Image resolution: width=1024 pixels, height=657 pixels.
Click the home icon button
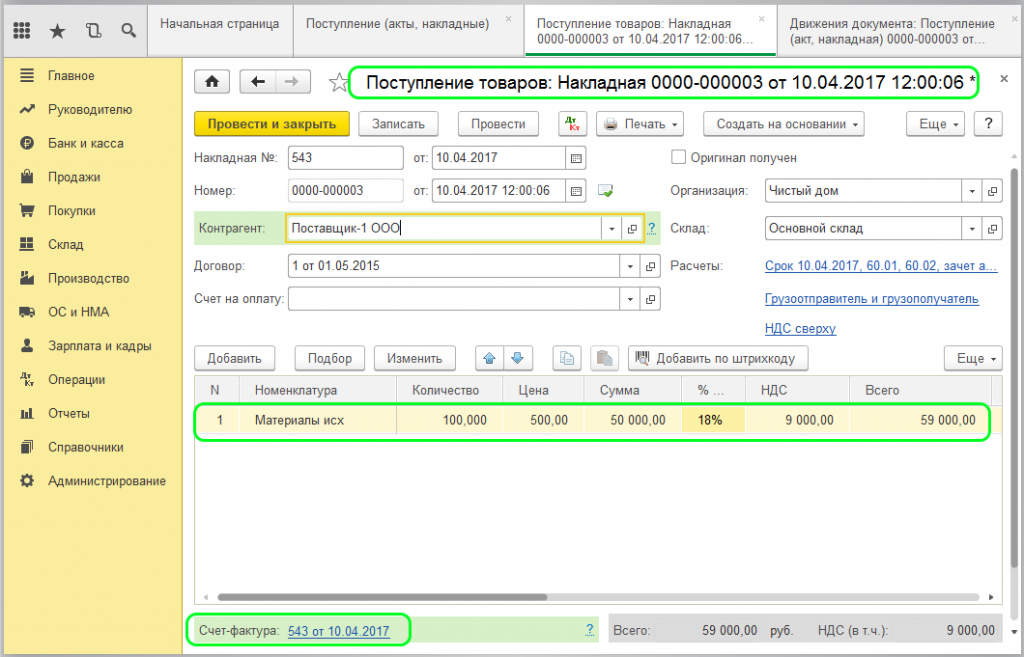[211, 82]
